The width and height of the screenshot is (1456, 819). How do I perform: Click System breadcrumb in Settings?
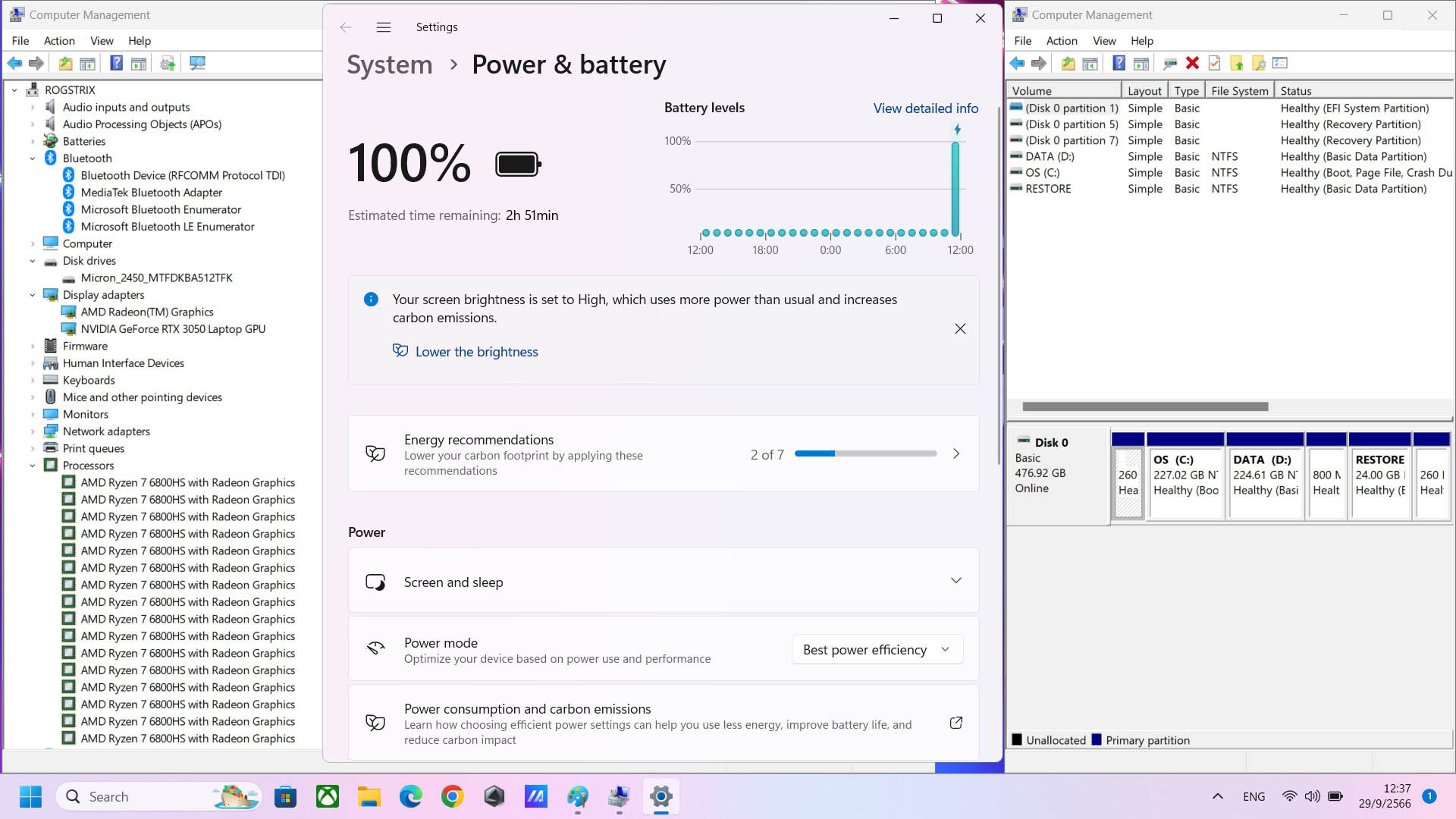point(389,65)
